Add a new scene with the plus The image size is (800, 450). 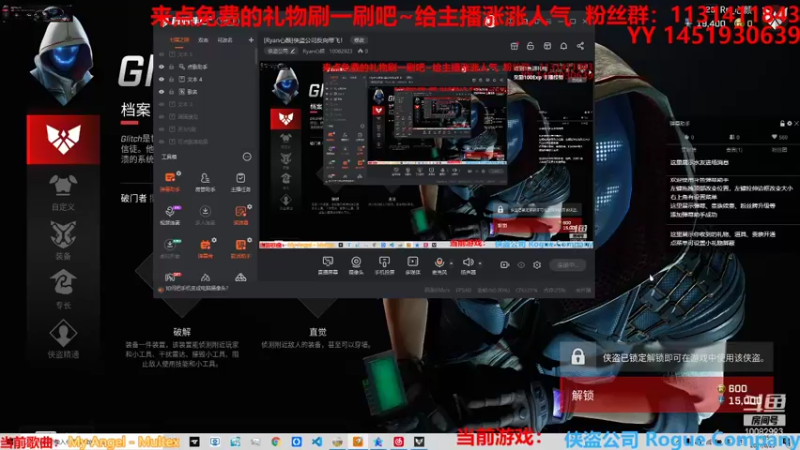click(x=251, y=40)
